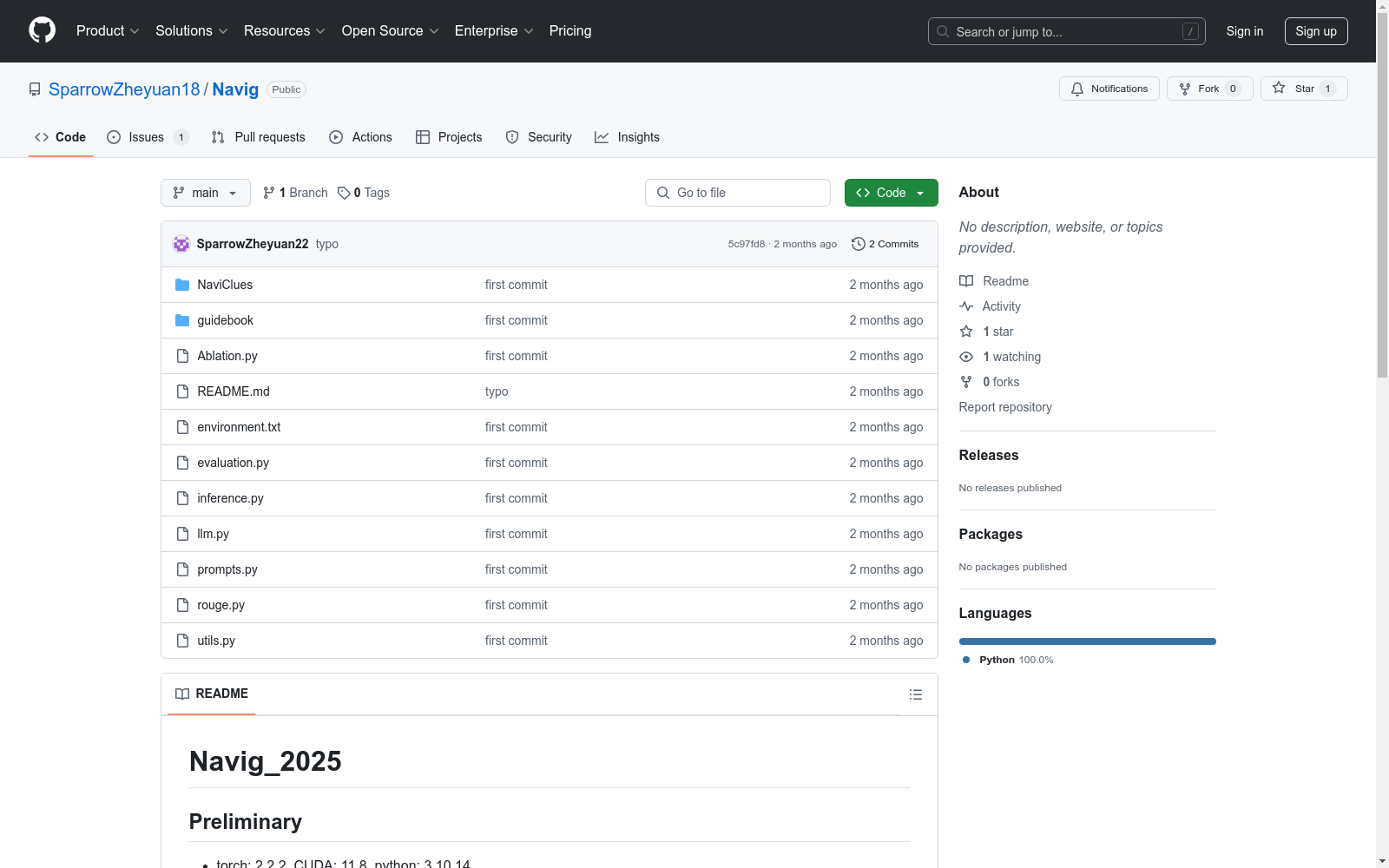The width and height of the screenshot is (1389, 868).
Task: Open the Pull requests tab
Action: click(x=259, y=137)
